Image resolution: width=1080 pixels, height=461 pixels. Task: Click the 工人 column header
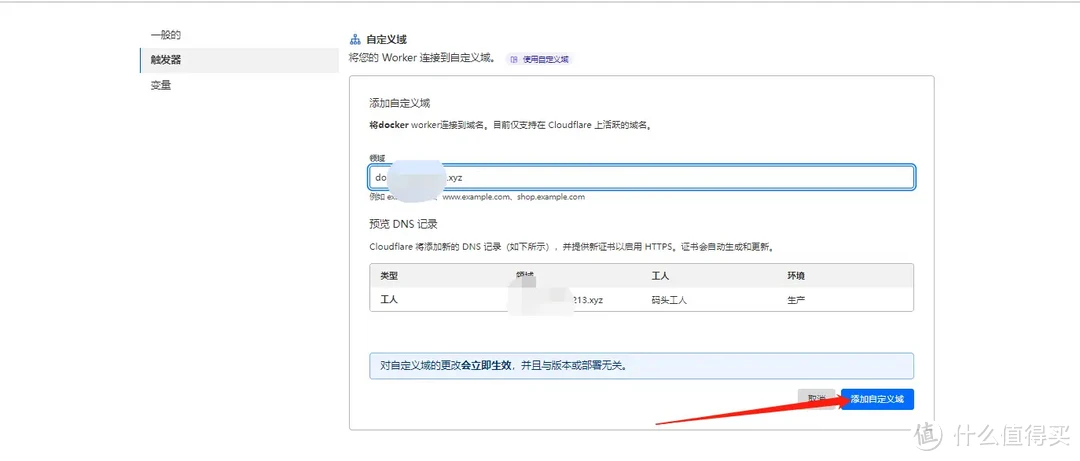pyautogui.click(x=661, y=276)
